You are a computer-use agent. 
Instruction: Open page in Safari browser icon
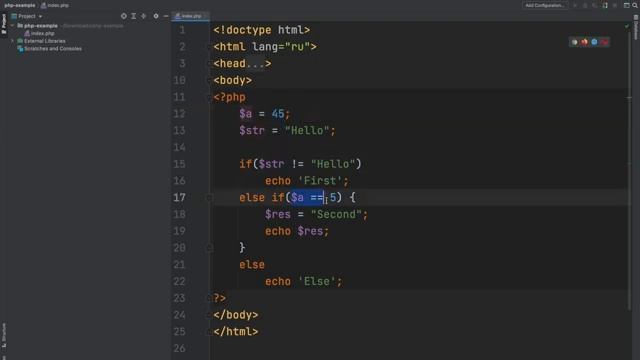point(594,42)
